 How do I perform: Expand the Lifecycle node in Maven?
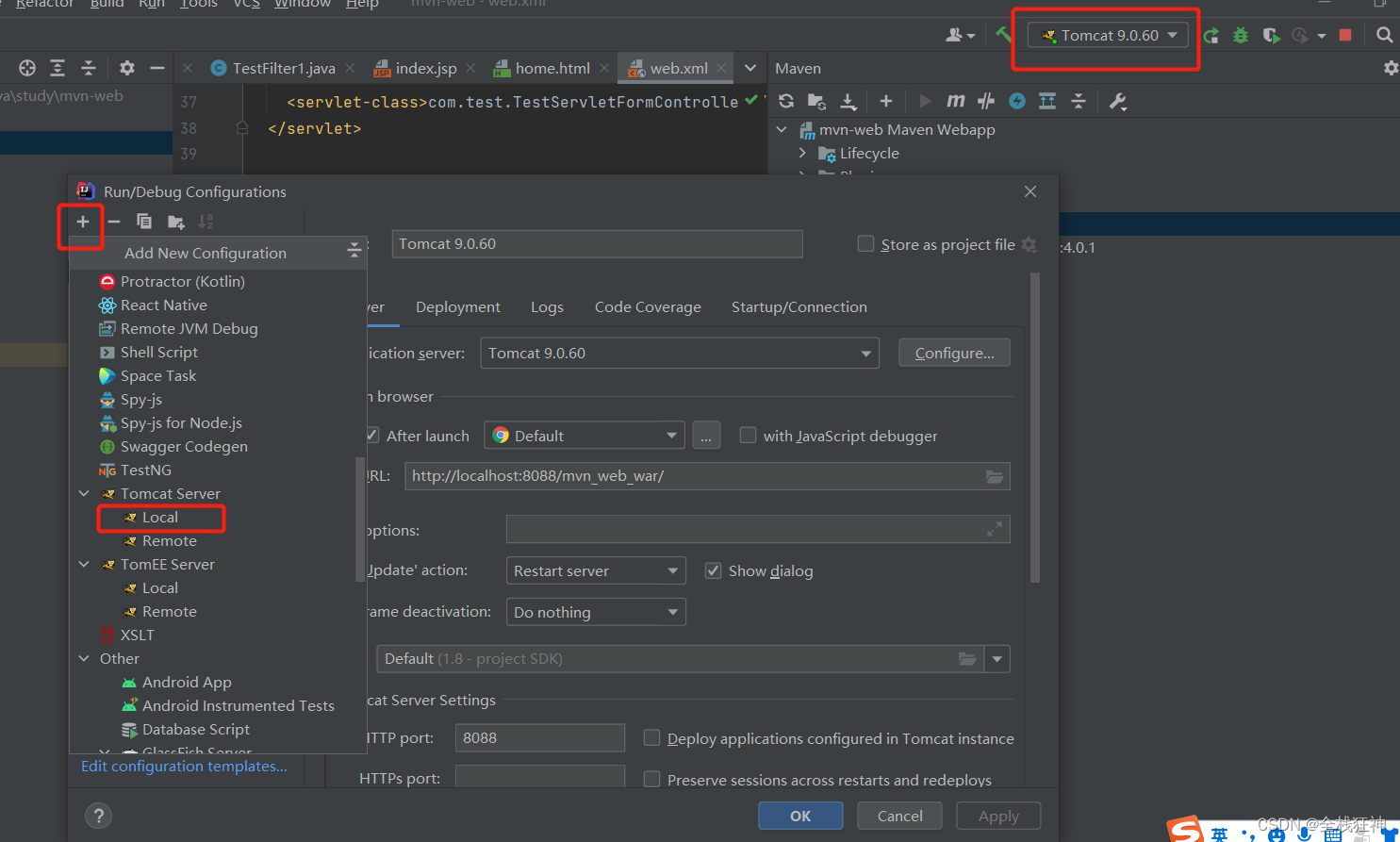pyautogui.click(x=802, y=153)
